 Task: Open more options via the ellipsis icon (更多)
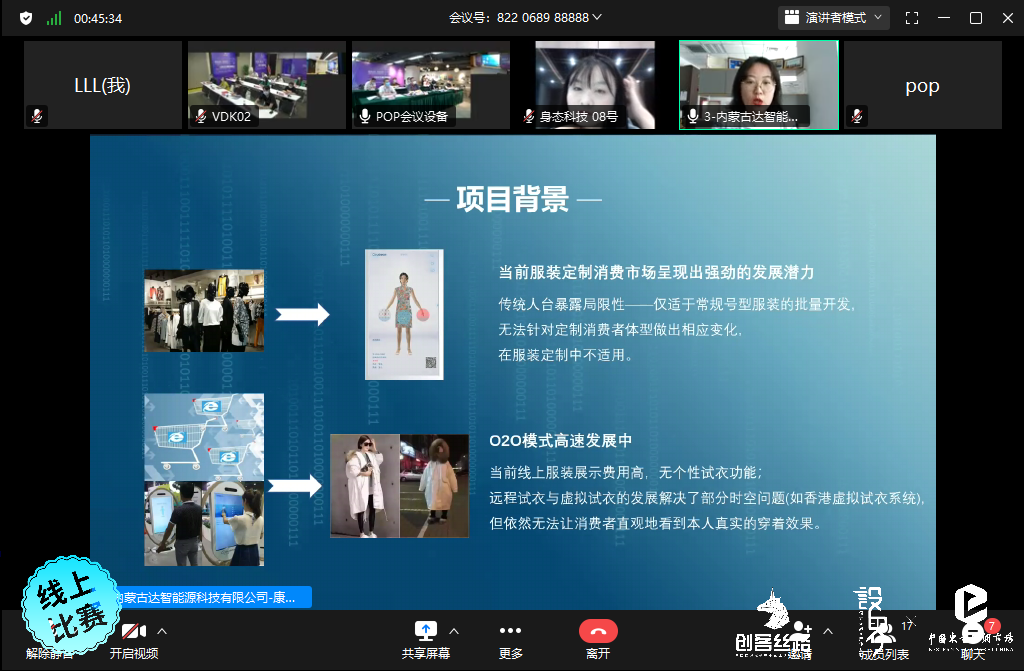[x=509, y=630]
